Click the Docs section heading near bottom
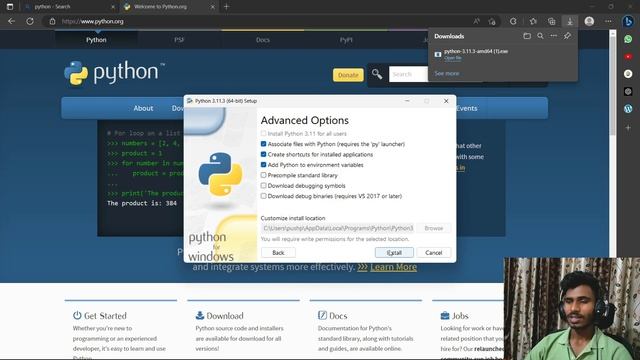Image resolution: width=640 pixels, height=360 pixels. 338,316
